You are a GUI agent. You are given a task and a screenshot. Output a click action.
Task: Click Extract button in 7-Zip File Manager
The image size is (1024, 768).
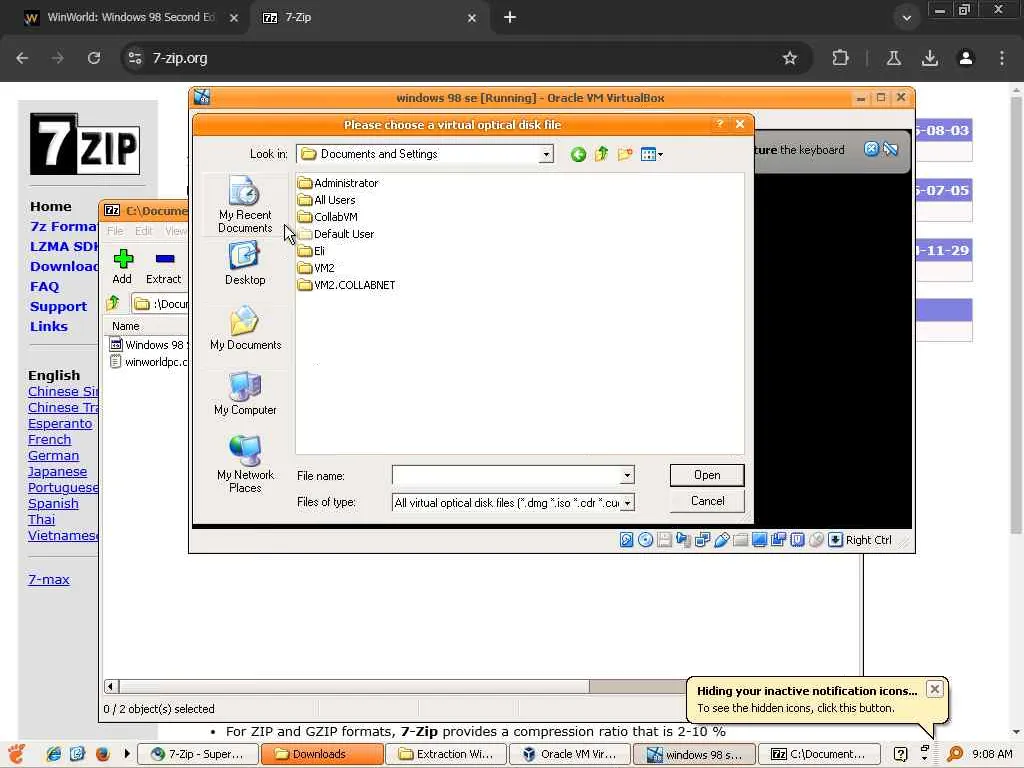pos(163,266)
